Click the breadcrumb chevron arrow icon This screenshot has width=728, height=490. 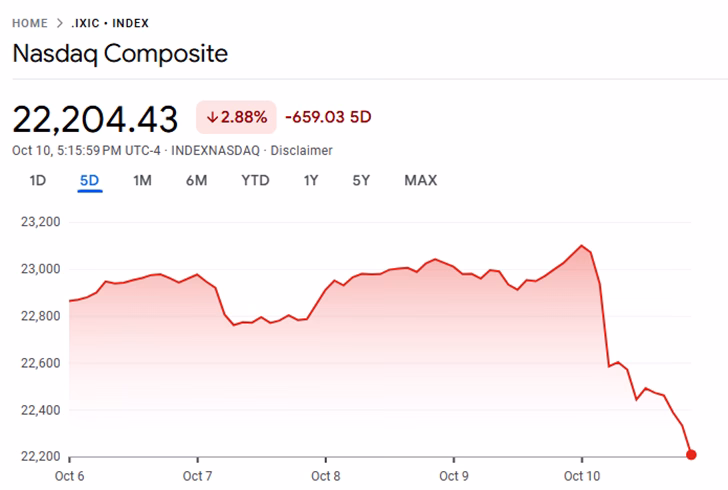(x=60, y=23)
